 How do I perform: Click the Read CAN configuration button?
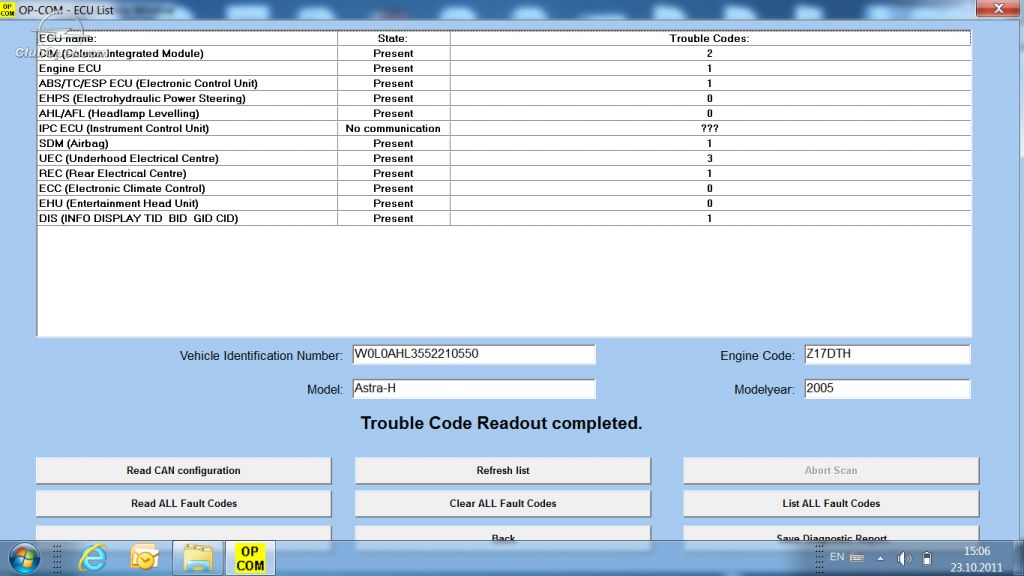pos(184,470)
